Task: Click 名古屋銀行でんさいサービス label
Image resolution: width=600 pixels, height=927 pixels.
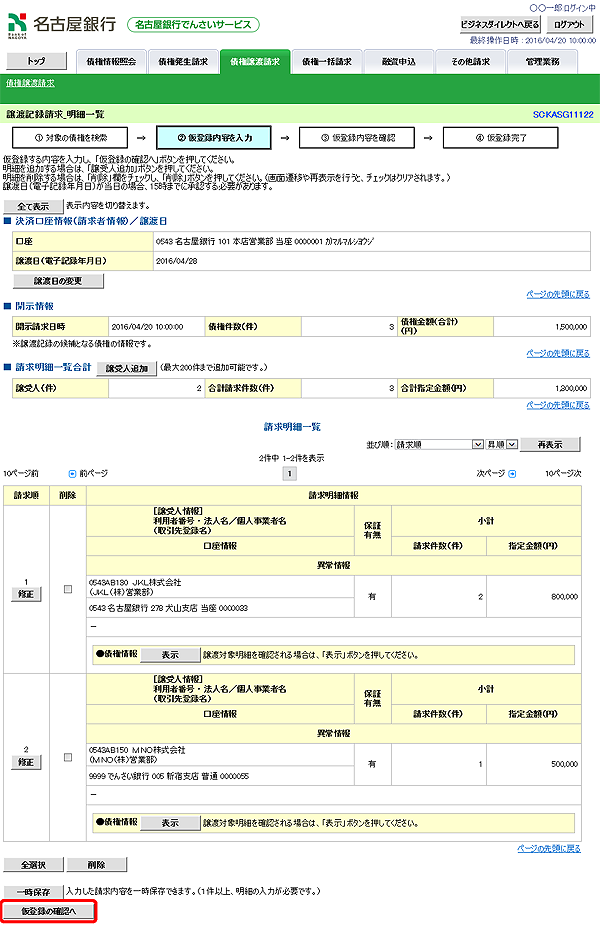Action: click(x=193, y=25)
